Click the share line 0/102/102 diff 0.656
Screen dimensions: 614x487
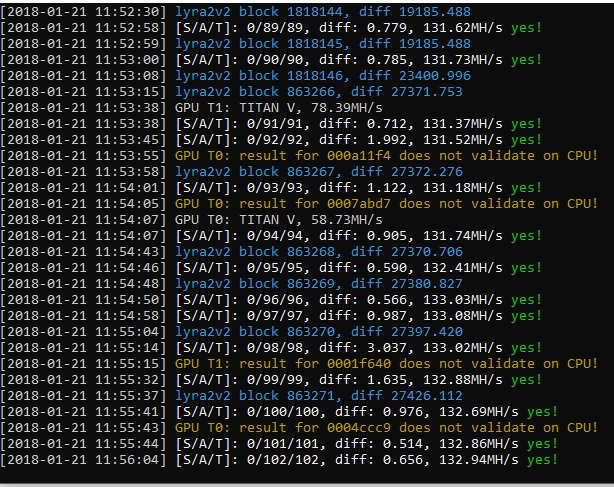click(x=279, y=460)
